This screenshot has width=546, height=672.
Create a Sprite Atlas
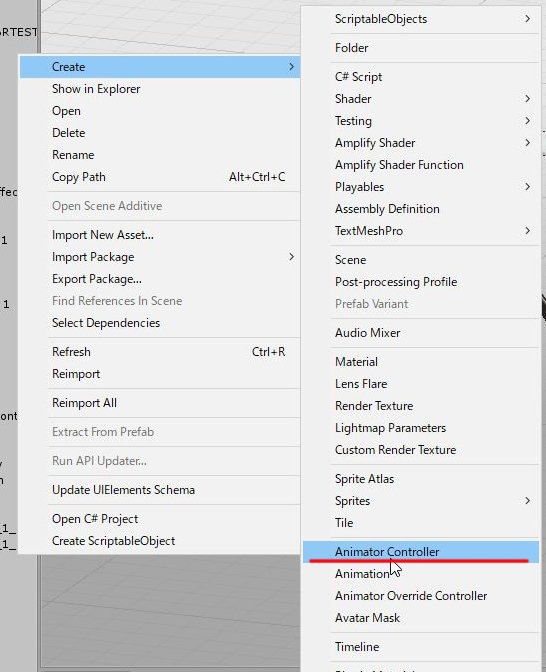click(x=421, y=479)
